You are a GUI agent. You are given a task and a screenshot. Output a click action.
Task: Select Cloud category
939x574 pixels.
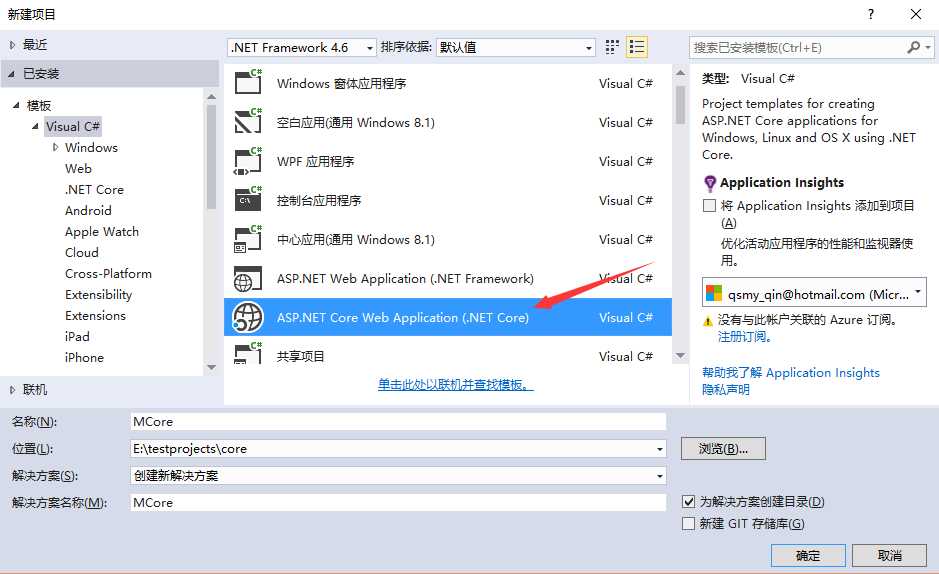(x=81, y=253)
